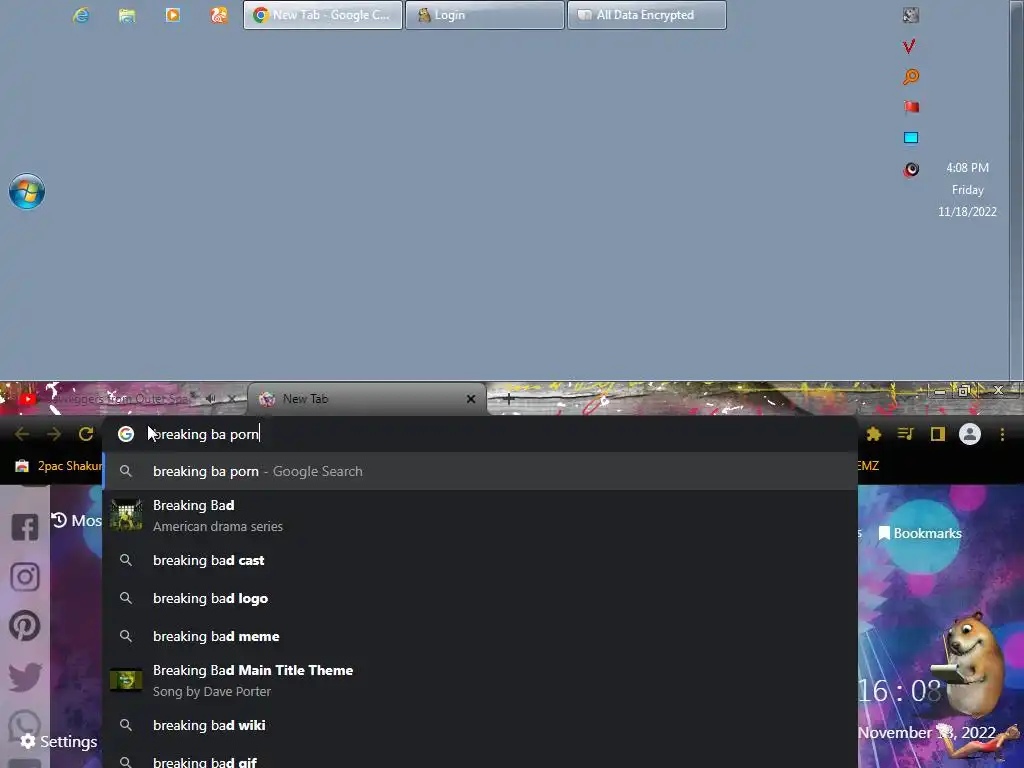
Task: Open the new tab page Settings
Action: 59,741
